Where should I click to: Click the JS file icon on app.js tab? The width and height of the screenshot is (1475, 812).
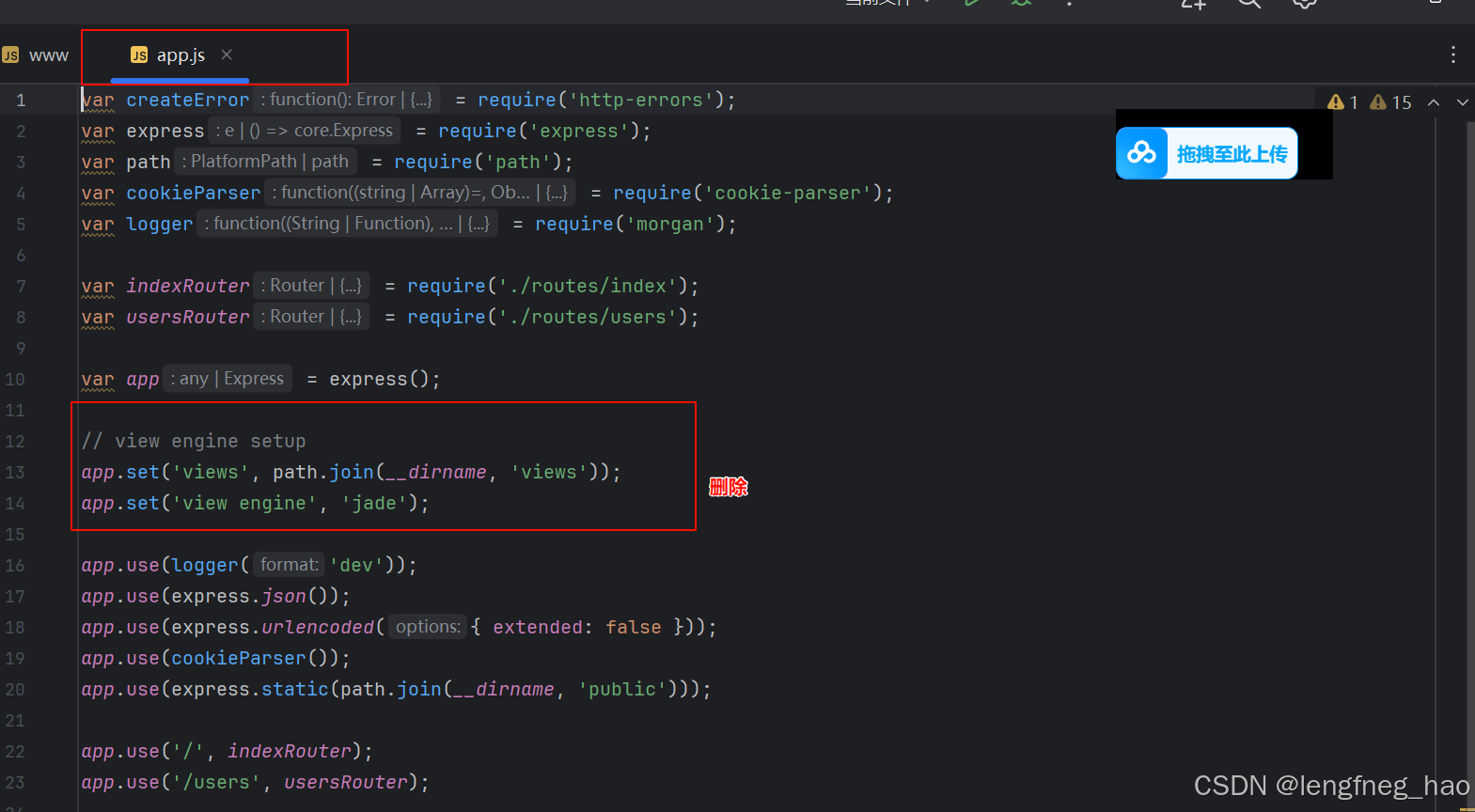coord(139,55)
